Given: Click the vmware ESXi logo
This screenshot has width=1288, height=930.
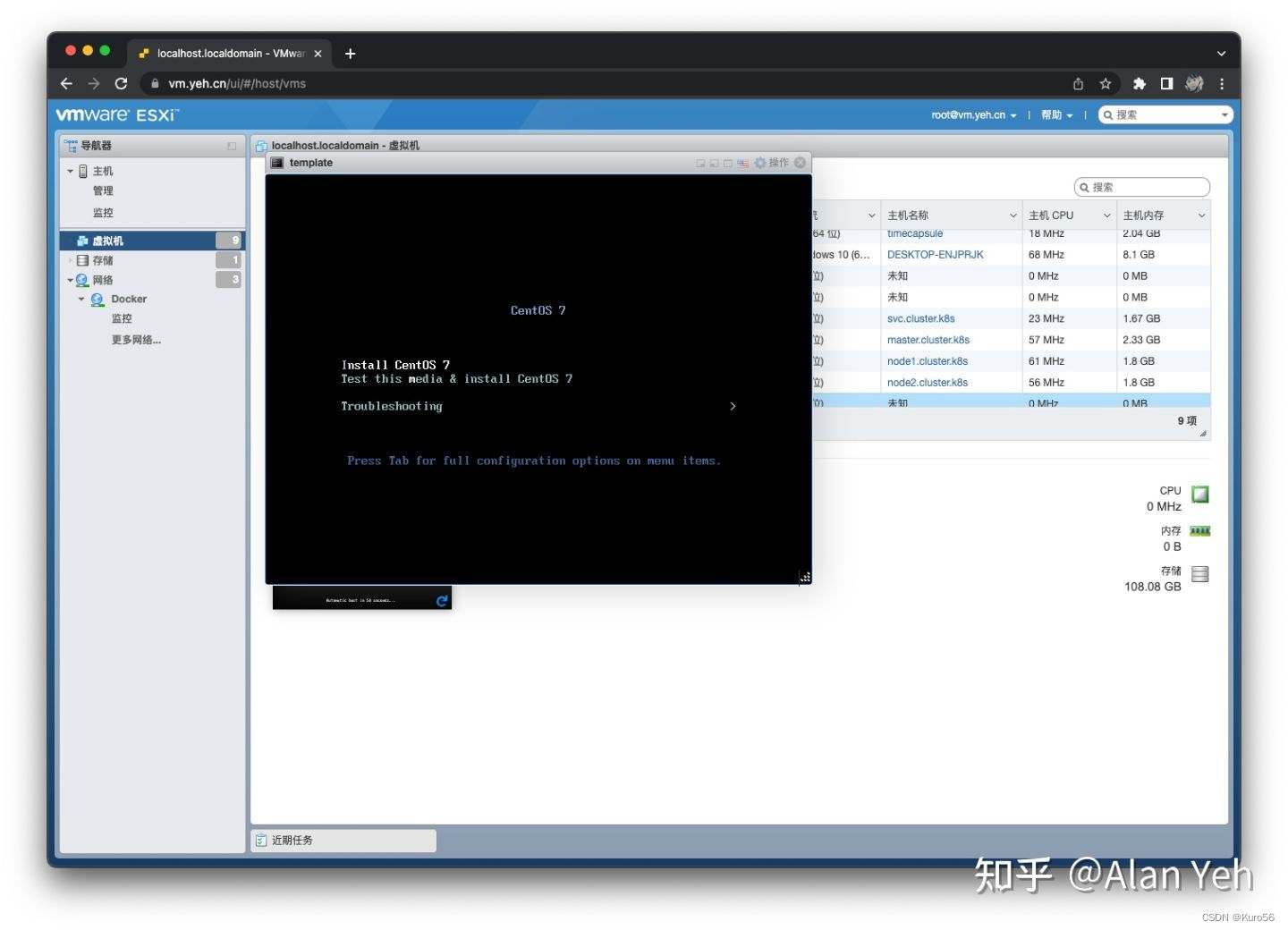Looking at the screenshot, I should pyautogui.click(x=117, y=114).
